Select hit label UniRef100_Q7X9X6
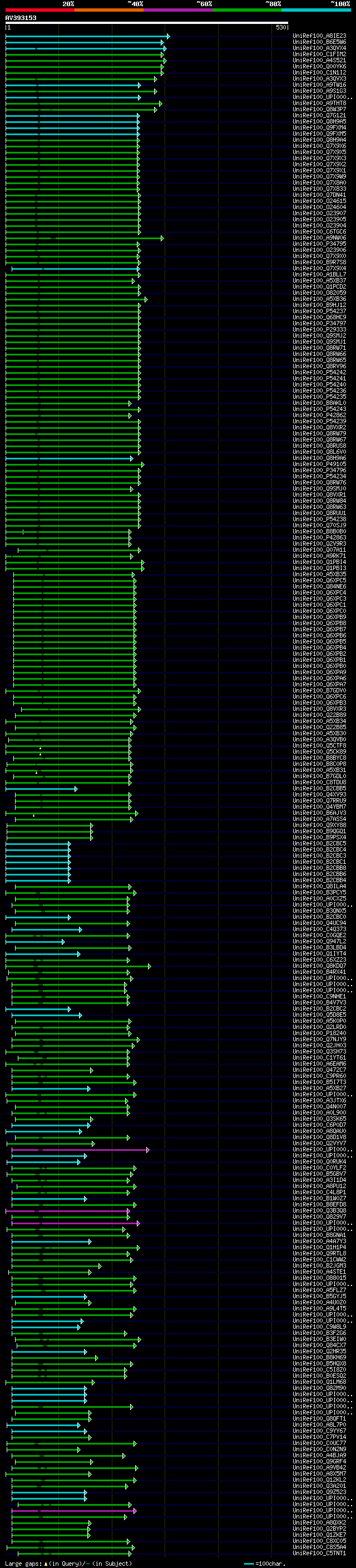 tap(319, 146)
